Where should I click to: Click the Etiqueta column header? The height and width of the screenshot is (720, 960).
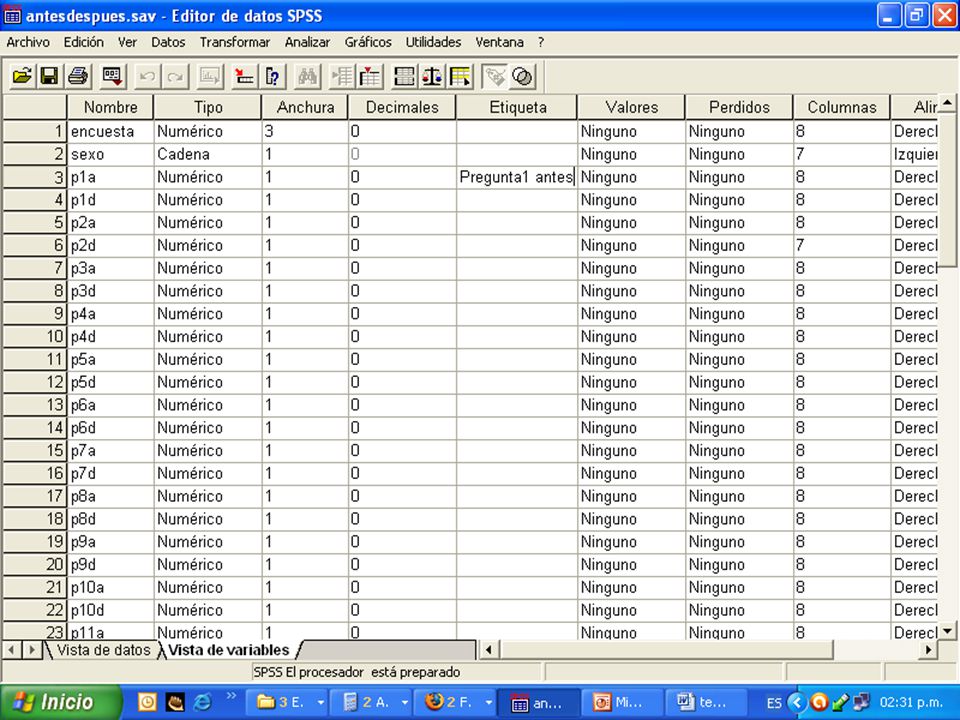(x=517, y=107)
